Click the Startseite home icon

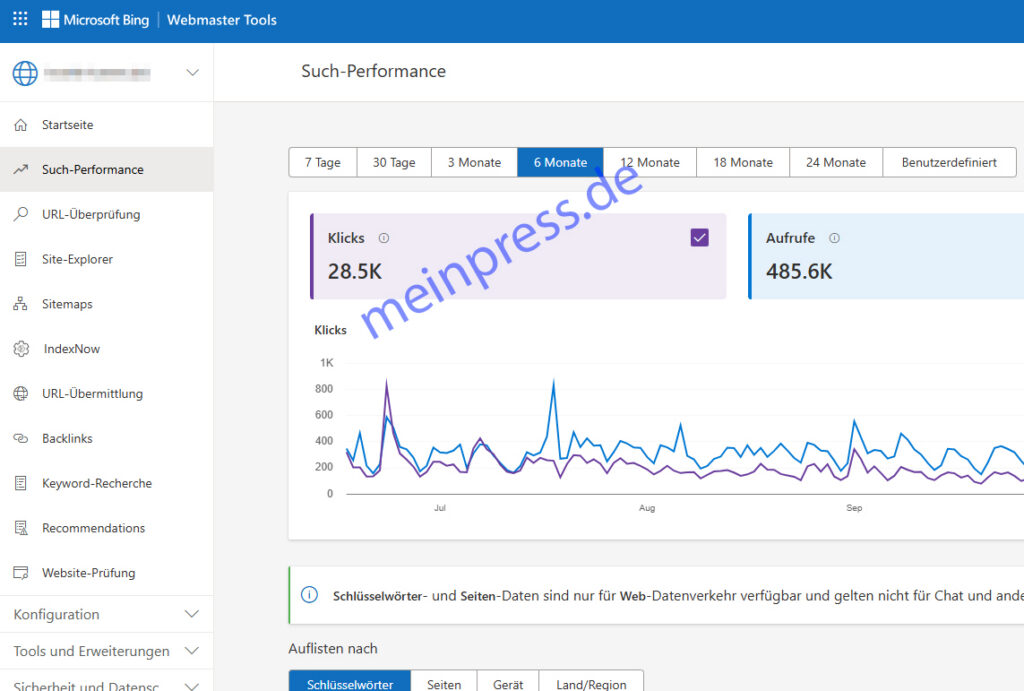point(21,125)
